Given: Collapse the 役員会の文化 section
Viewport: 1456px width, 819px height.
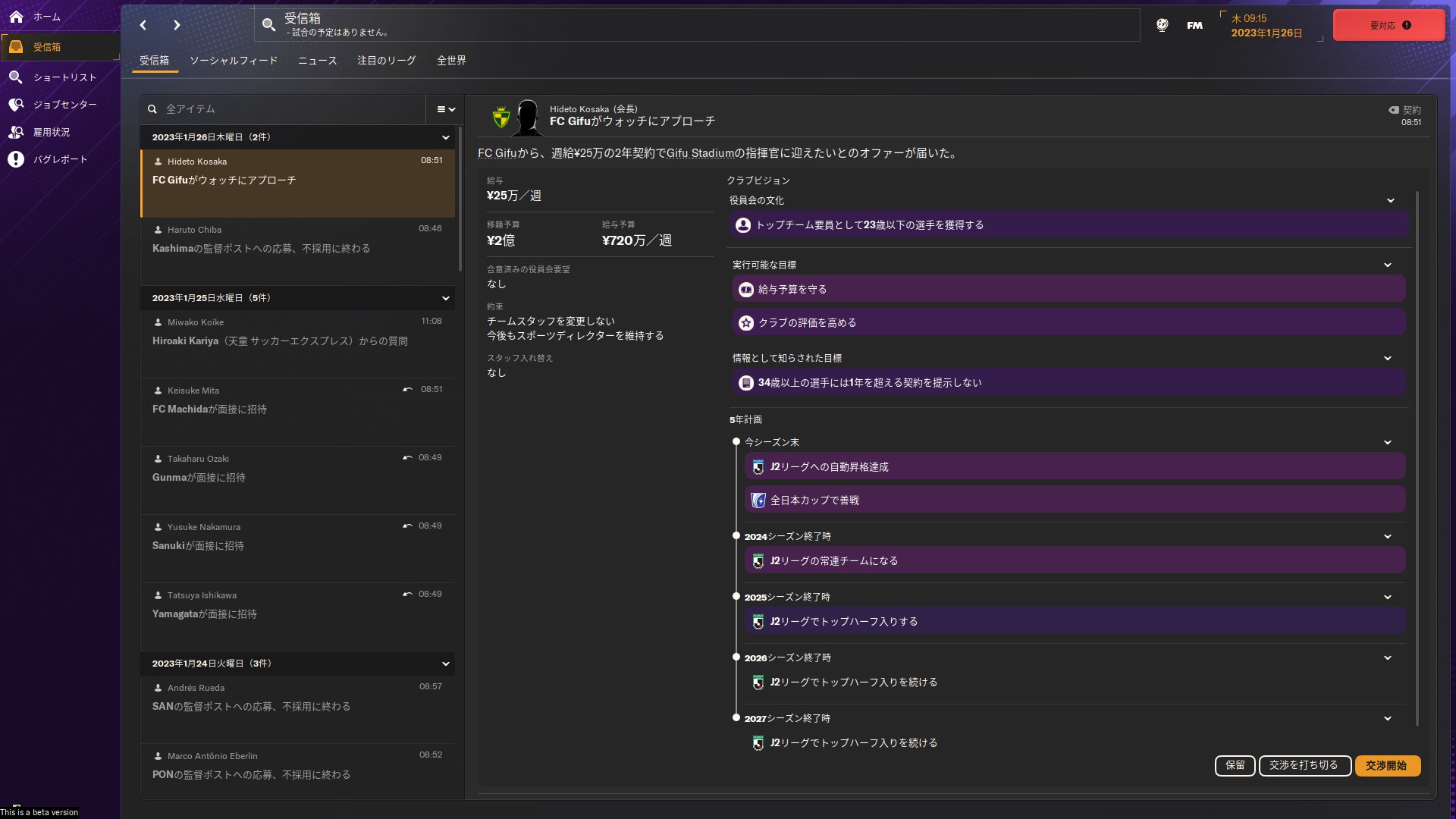Looking at the screenshot, I should [x=1390, y=200].
